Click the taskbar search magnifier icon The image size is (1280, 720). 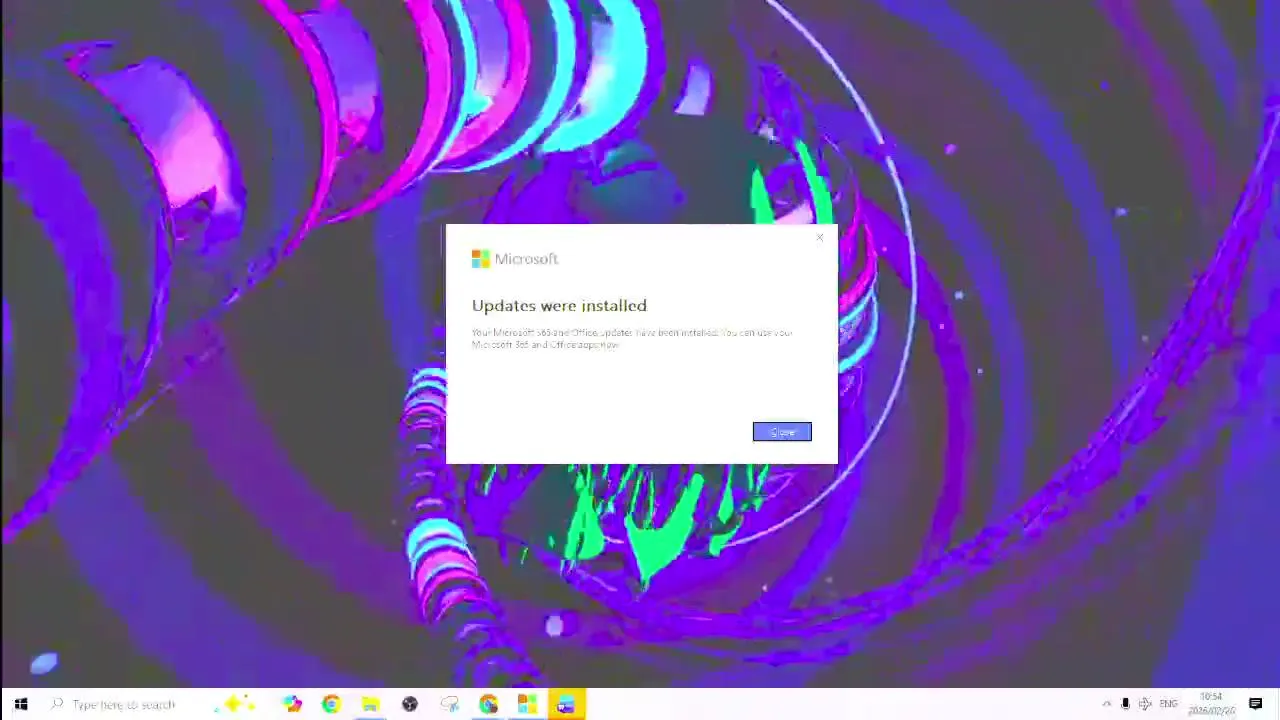point(57,704)
